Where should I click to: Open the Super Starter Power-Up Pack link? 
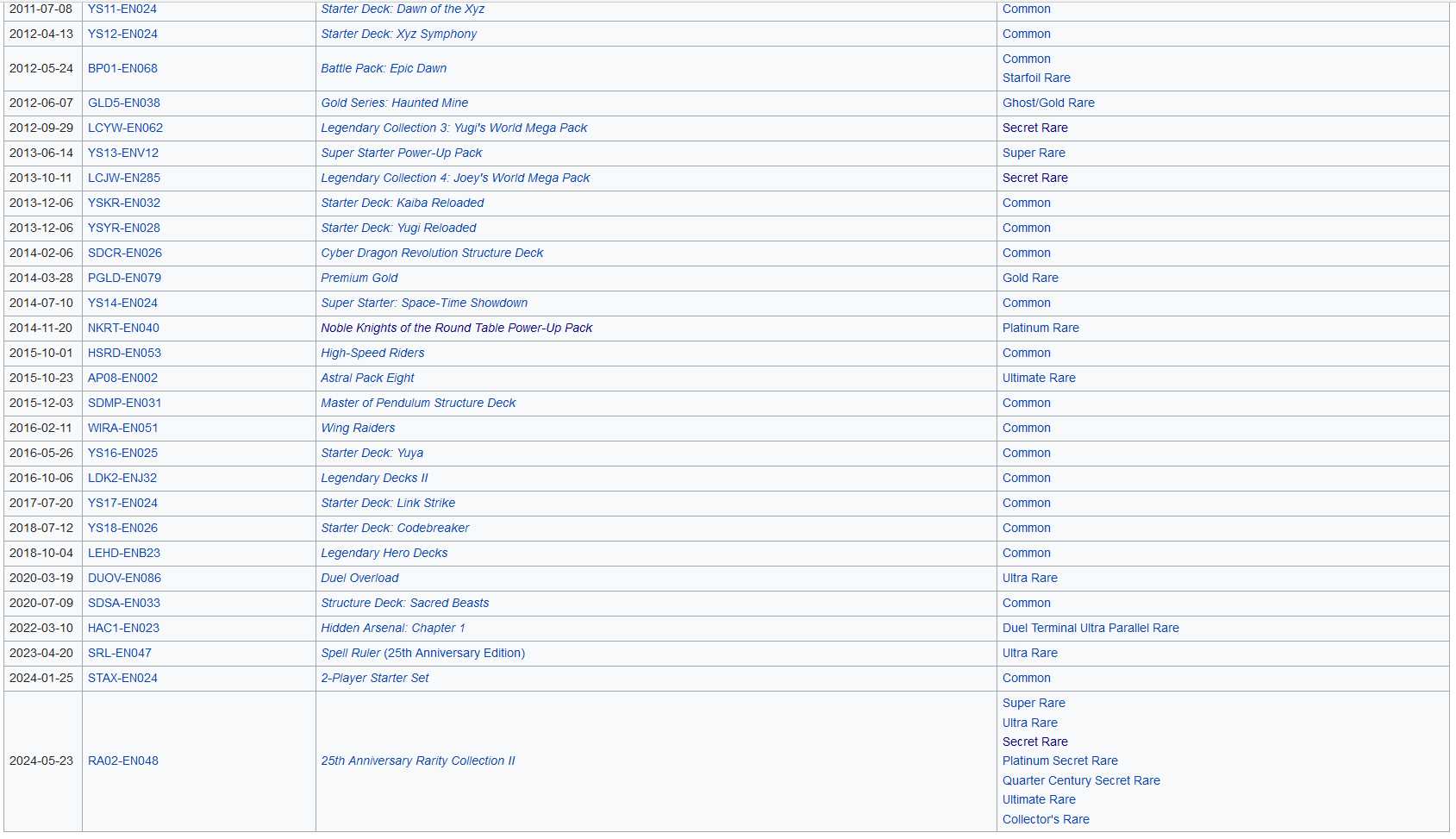tap(401, 153)
